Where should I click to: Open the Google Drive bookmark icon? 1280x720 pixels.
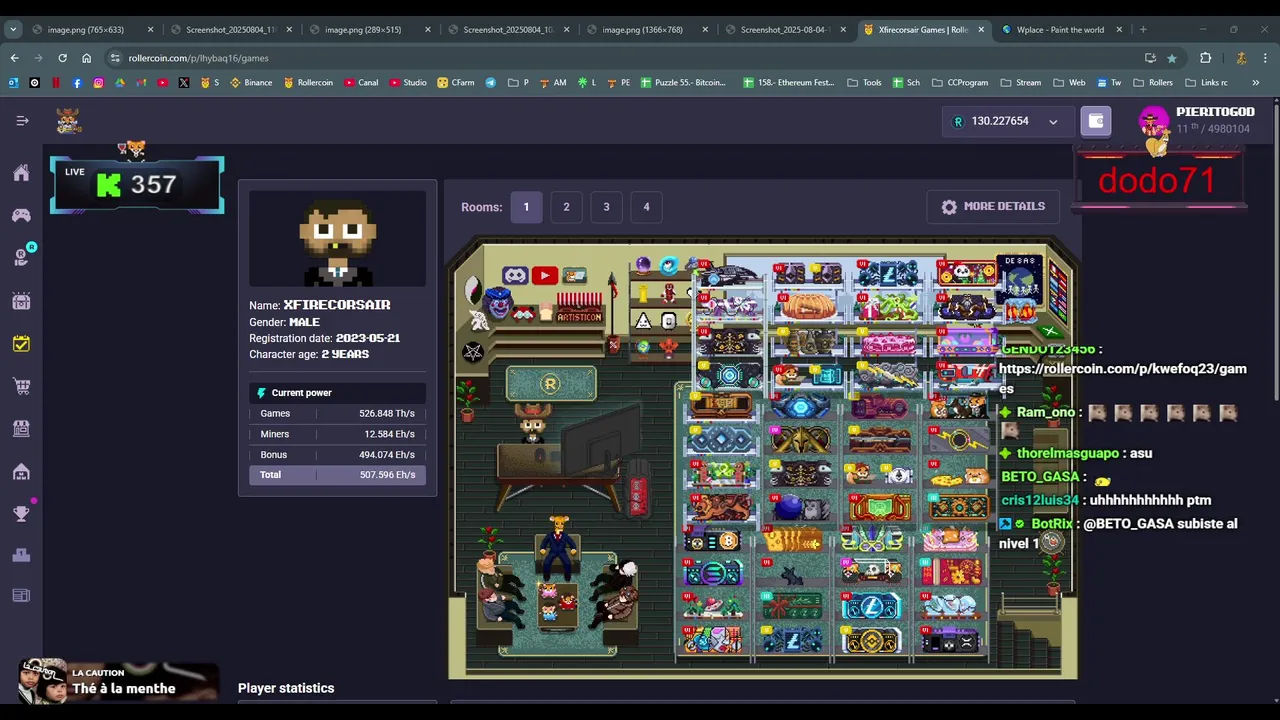pos(120,82)
